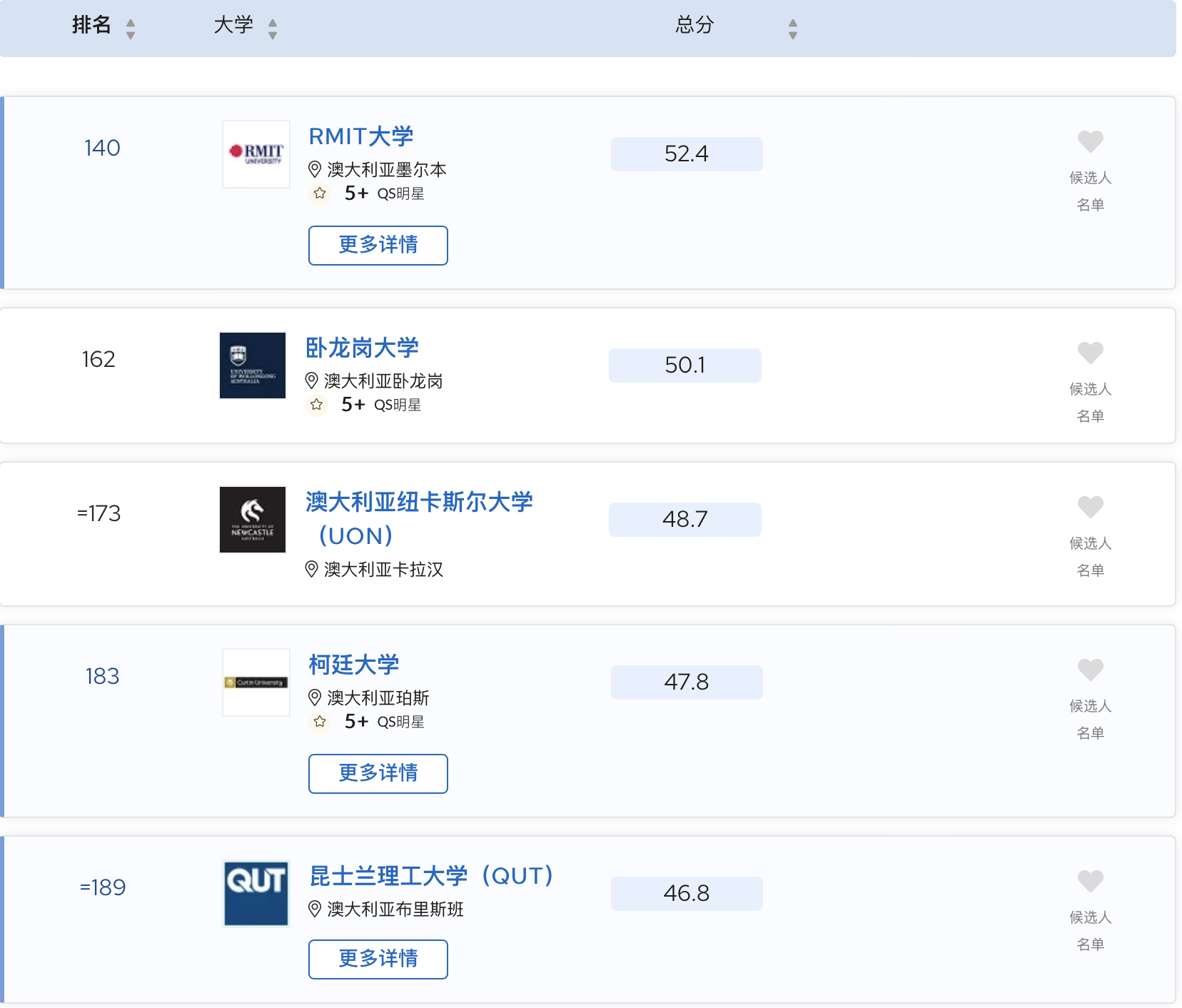Open 更多详情 for RMIT大学

pyautogui.click(x=378, y=246)
